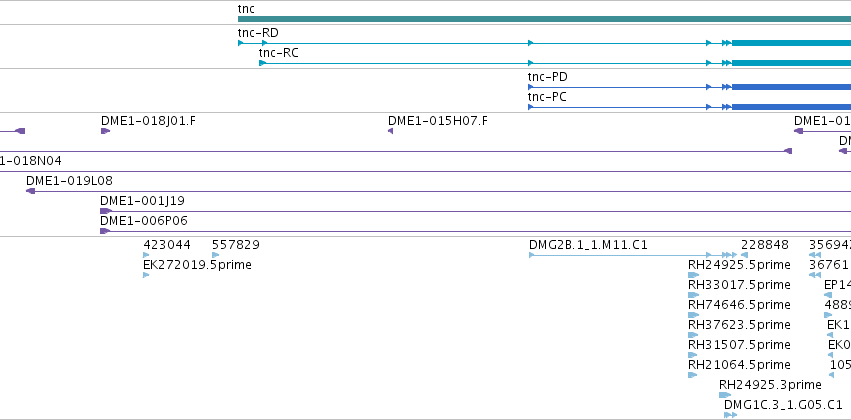The image size is (851, 420).
Task: Click the tnc gene name label
Action: [x=246, y=9]
